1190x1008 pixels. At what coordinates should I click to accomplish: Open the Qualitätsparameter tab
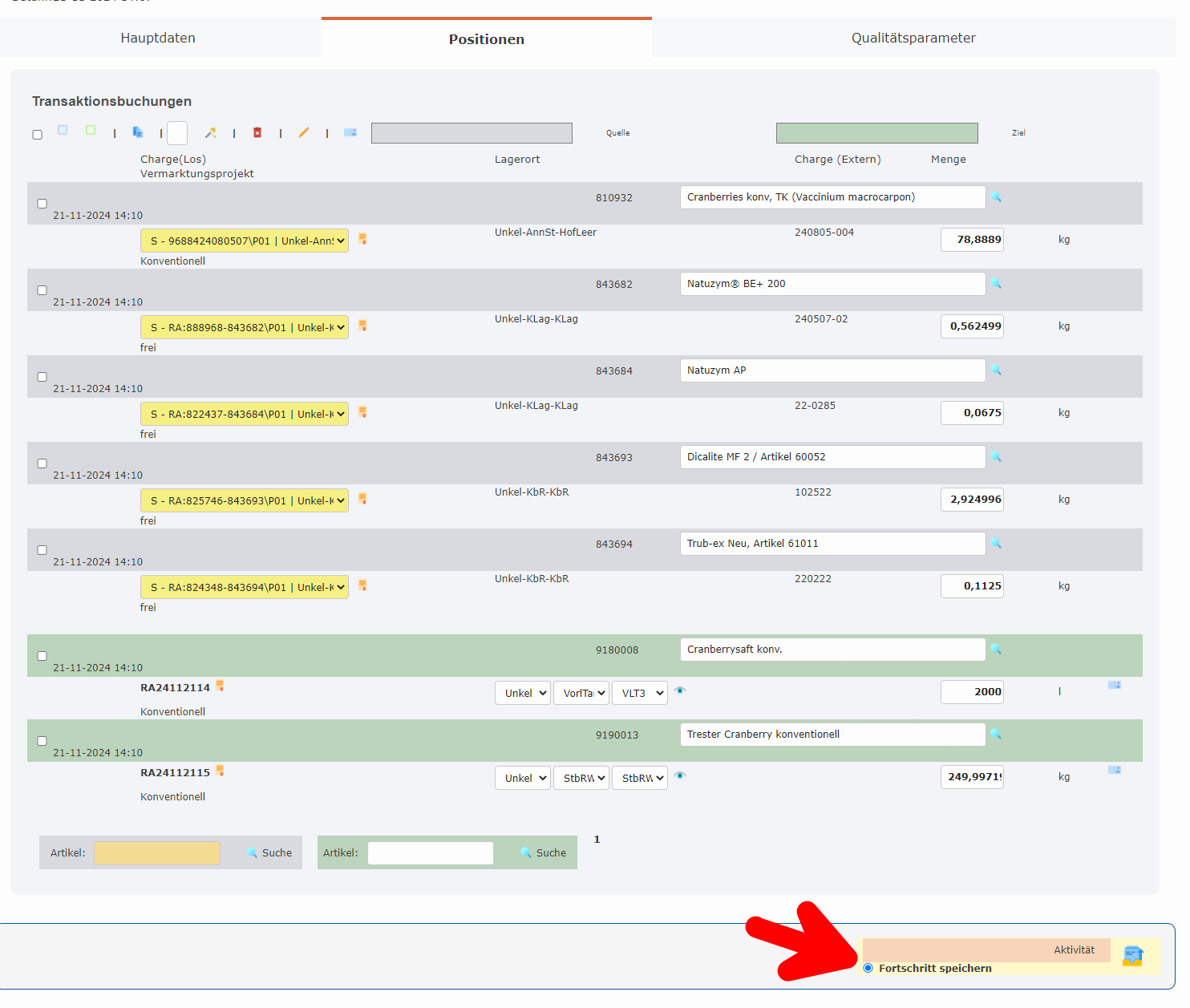(x=913, y=38)
